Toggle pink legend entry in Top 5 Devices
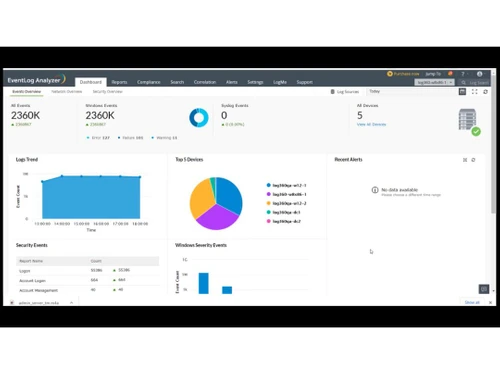Screen dimensions: 500x375 point(283,221)
